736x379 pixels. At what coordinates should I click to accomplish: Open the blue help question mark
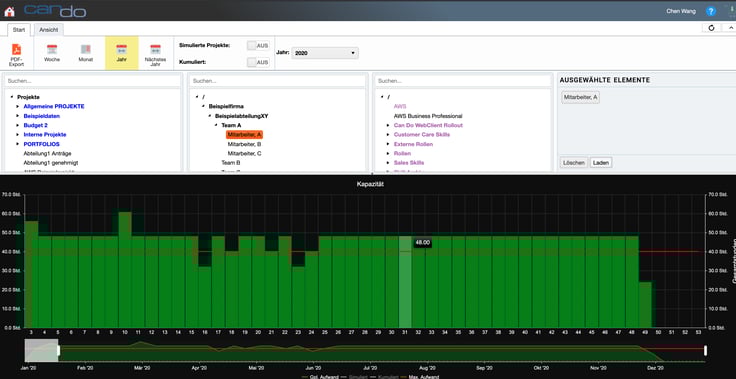711,11
